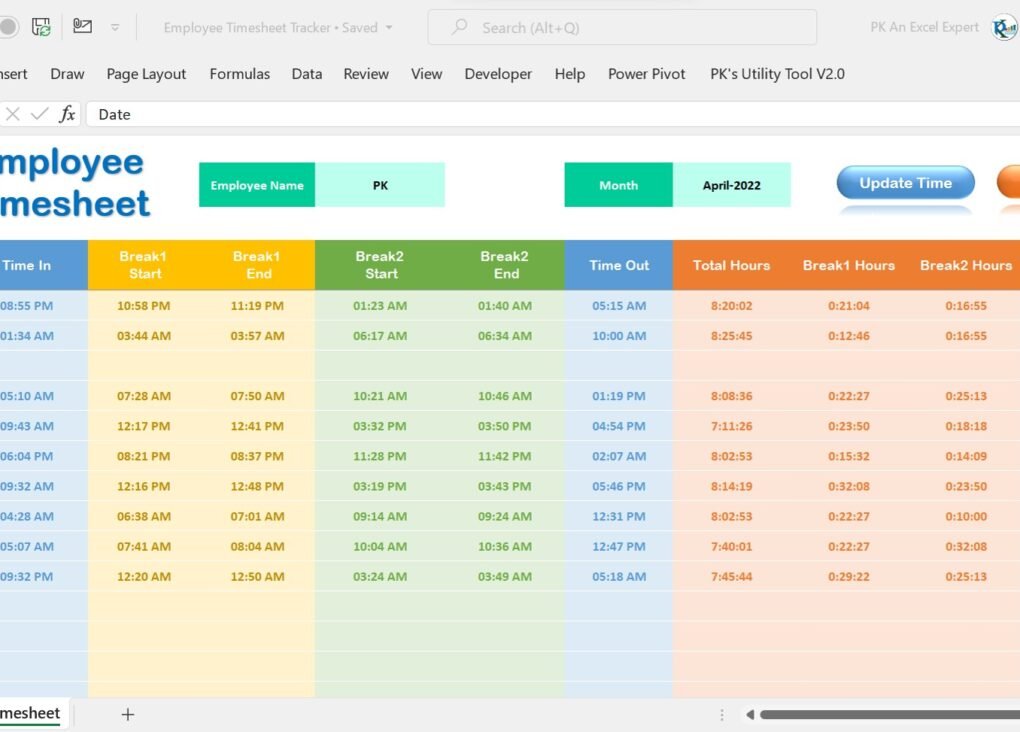This screenshot has height=732, width=1020.
Task: Click the formula bar showing Date
Action: click(553, 115)
